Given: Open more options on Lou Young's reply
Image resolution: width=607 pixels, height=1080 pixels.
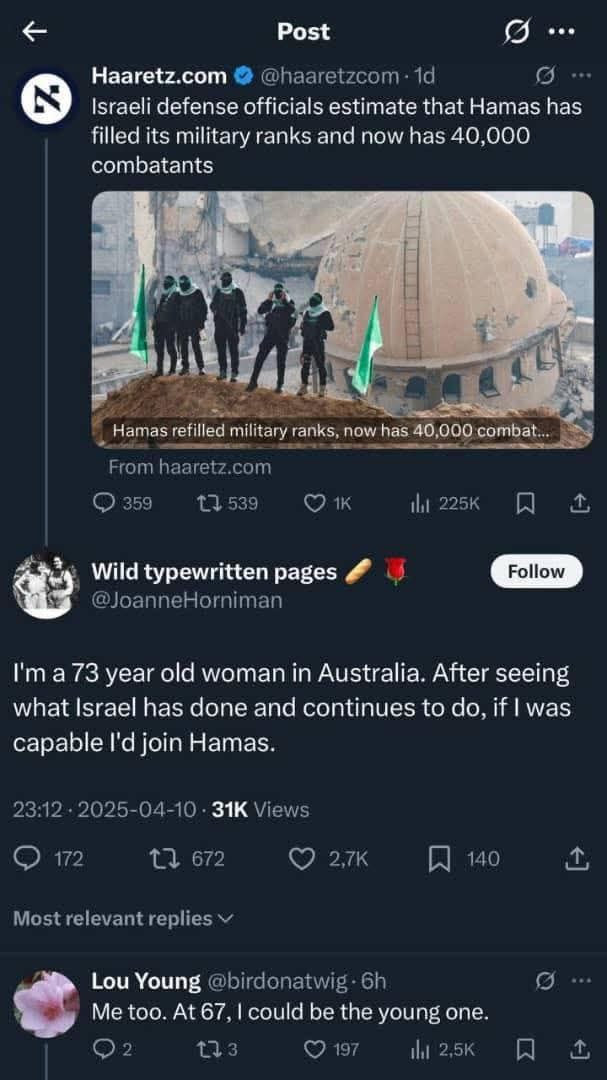Looking at the screenshot, I should tap(581, 981).
